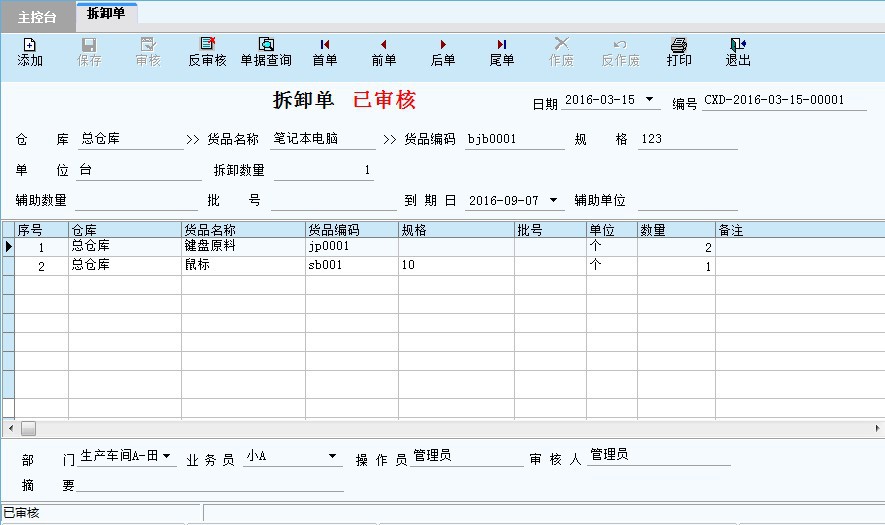This screenshot has height=525, width=885.
Task: Open the 日期 date dropdown
Action: click(650, 99)
